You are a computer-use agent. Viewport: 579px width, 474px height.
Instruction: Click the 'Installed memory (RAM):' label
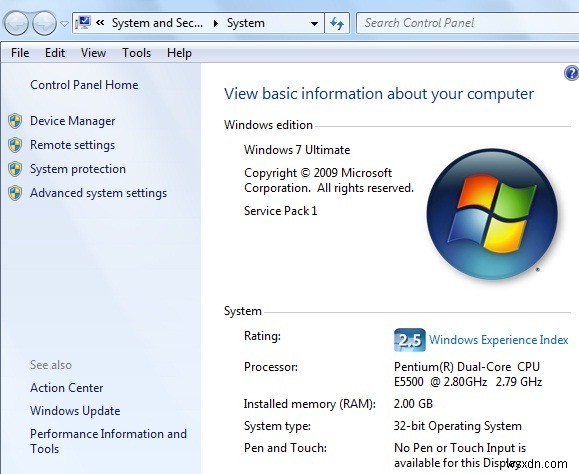coord(309,404)
